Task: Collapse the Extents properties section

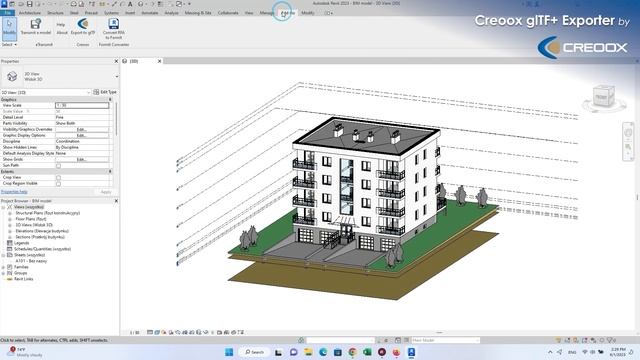Action: pos(110,172)
